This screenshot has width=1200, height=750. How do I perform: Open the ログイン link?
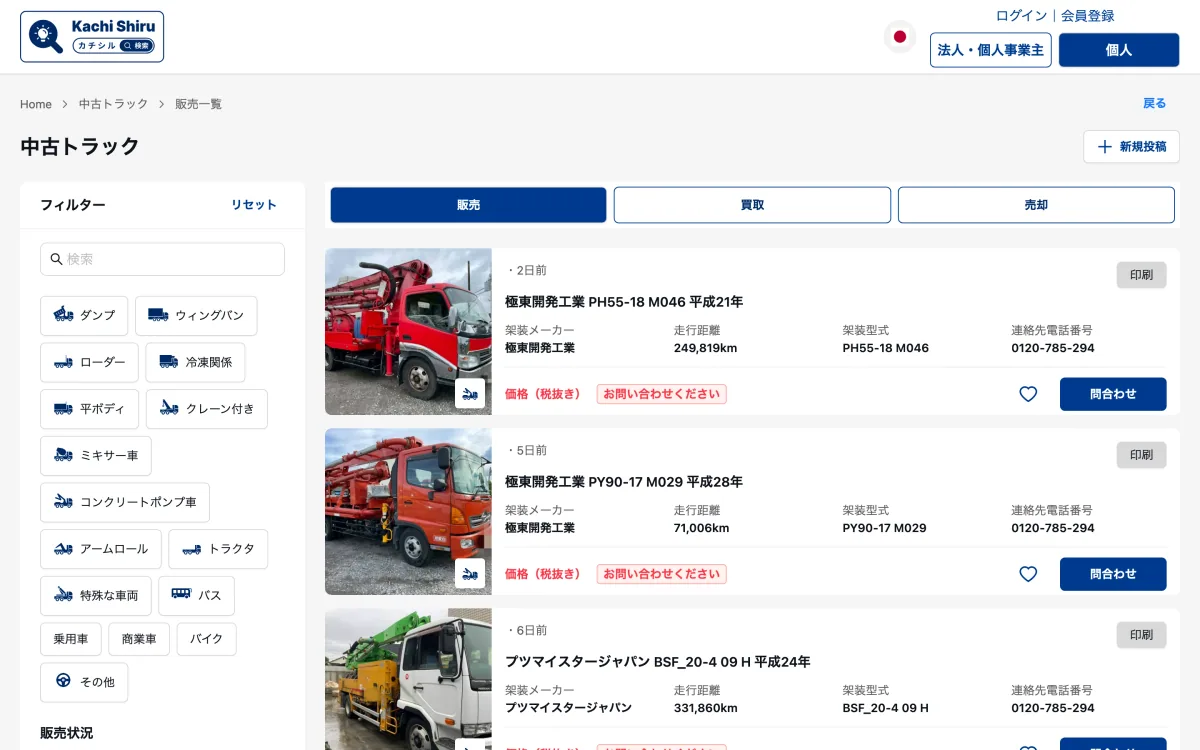coord(1021,16)
